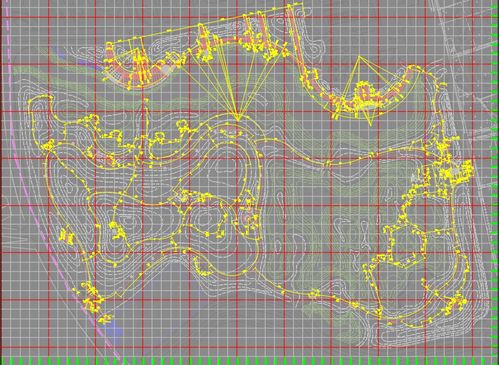Click the small yellow circle marker atop the central path
The width and height of the screenshot is (499, 365).
(182, 125)
